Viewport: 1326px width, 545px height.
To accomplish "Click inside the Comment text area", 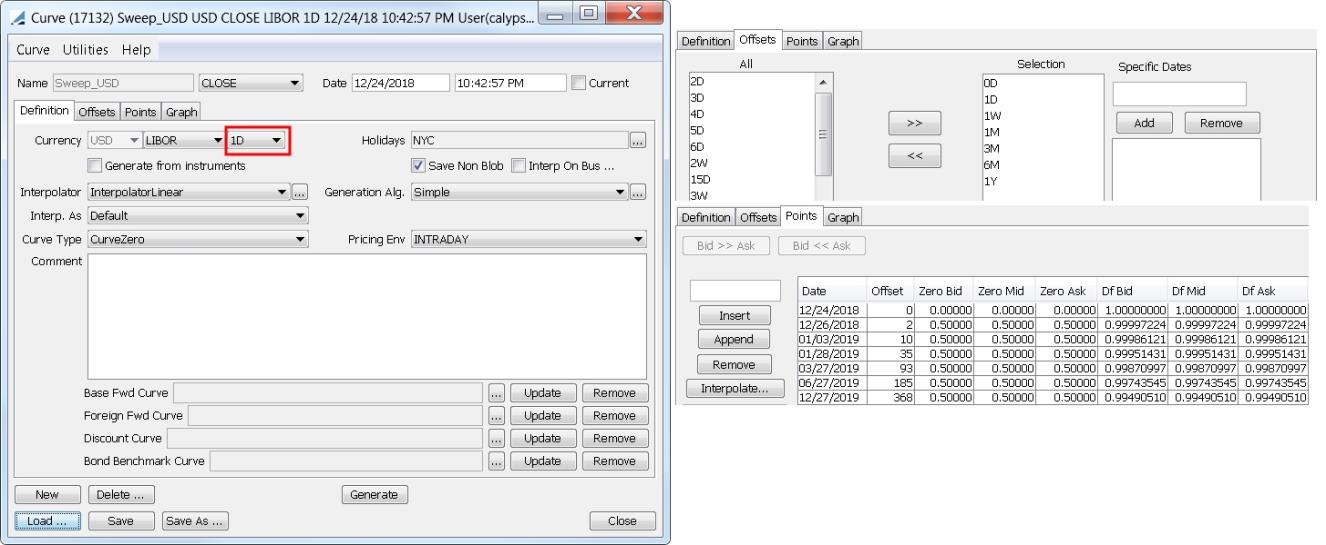I will [x=367, y=316].
